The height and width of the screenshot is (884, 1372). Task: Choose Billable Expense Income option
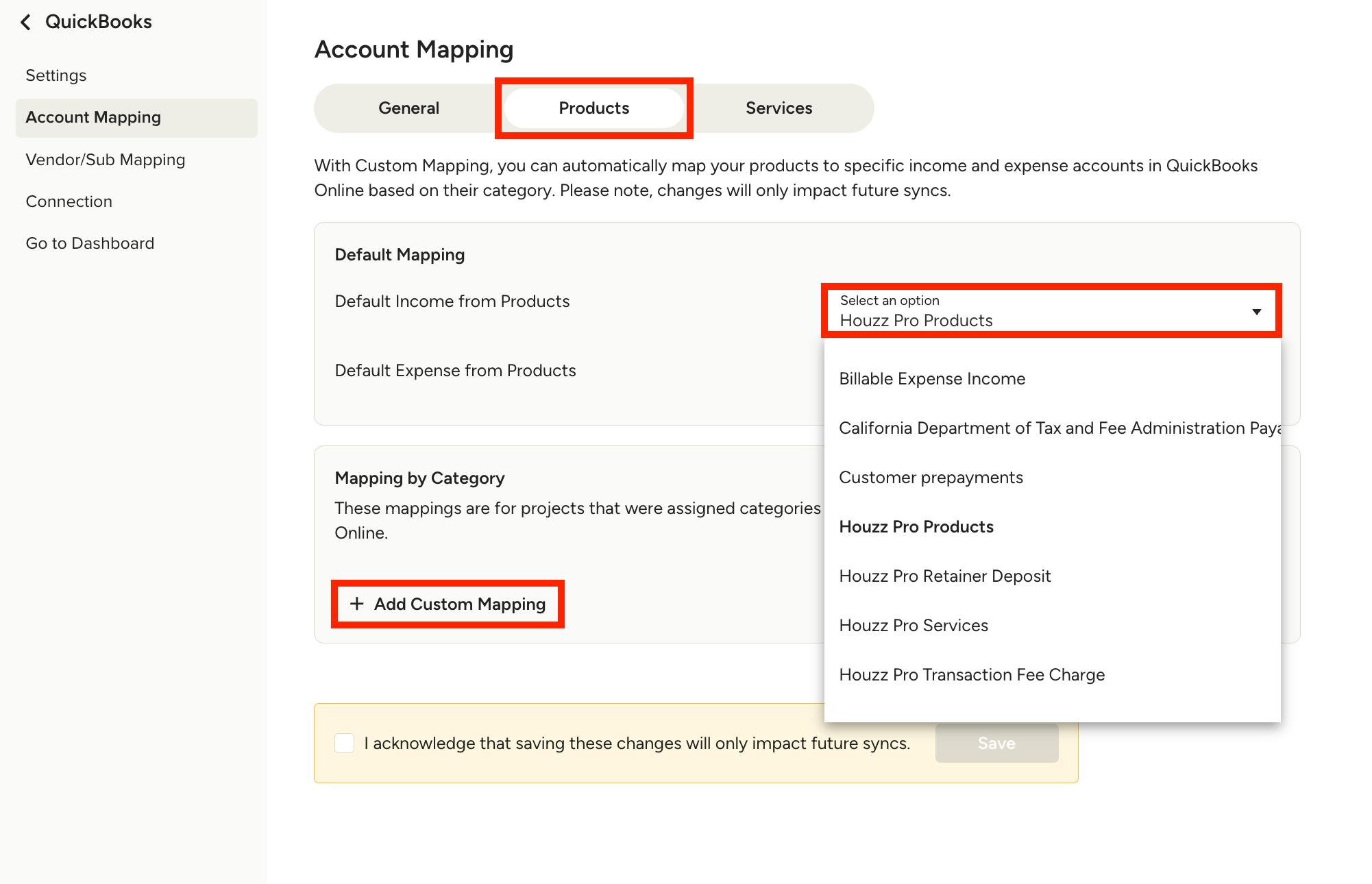932,379
